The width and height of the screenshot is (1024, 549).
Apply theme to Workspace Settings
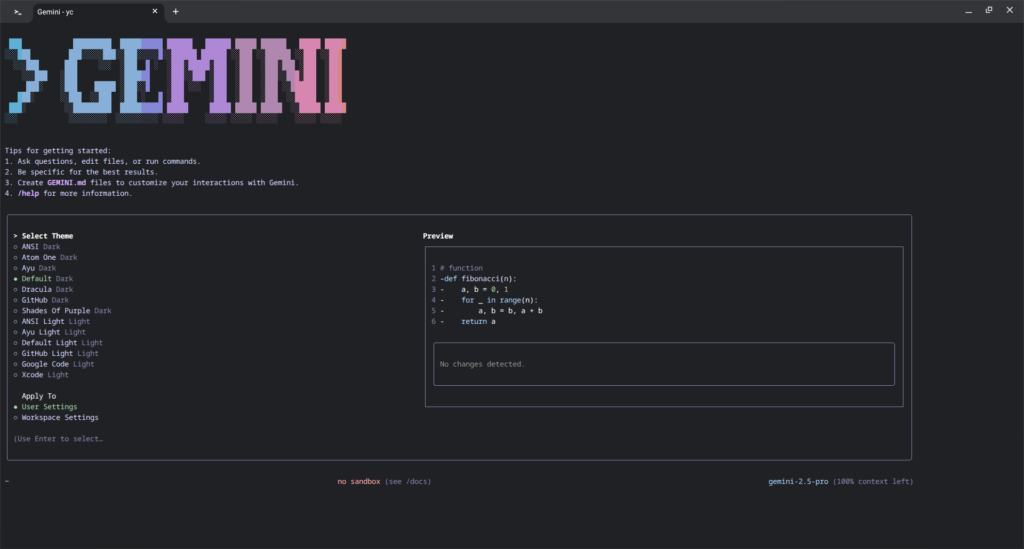[56, 418]
